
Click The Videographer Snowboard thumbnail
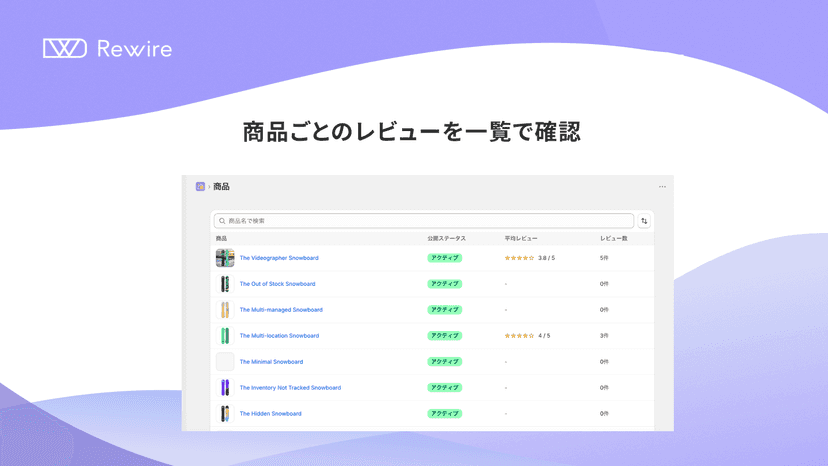[x=225, y=258]
